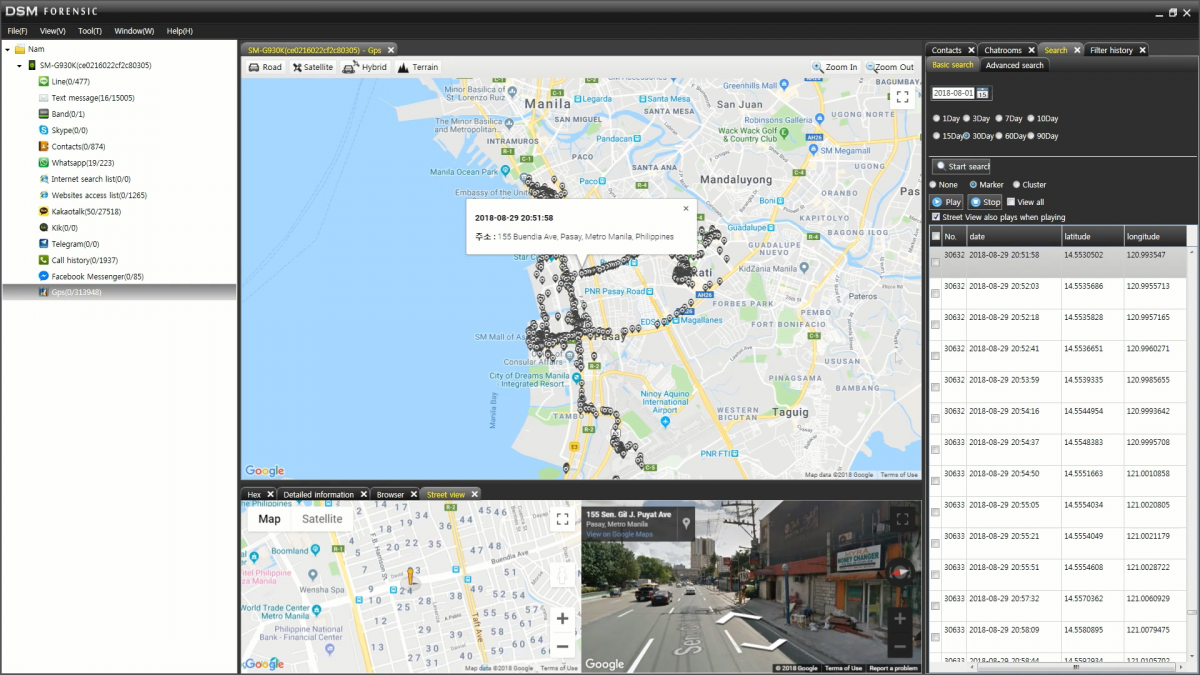1200x675 pixels.
Task: Switch main map to Terrain view
Action: click(418, 67)
